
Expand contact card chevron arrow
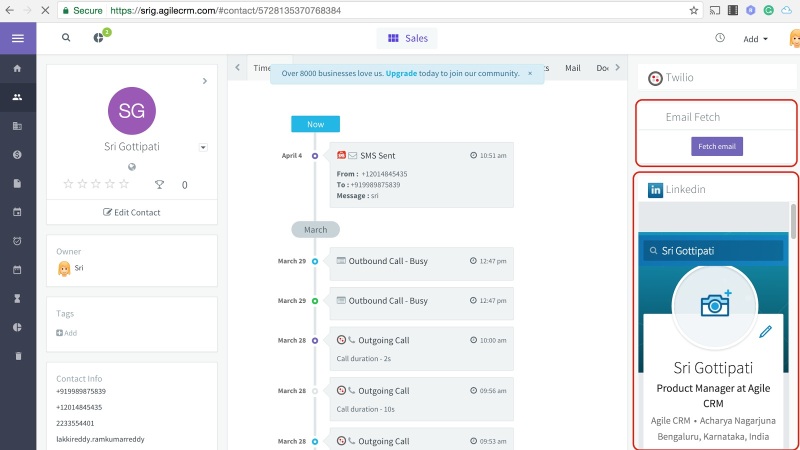click(205, 81)
